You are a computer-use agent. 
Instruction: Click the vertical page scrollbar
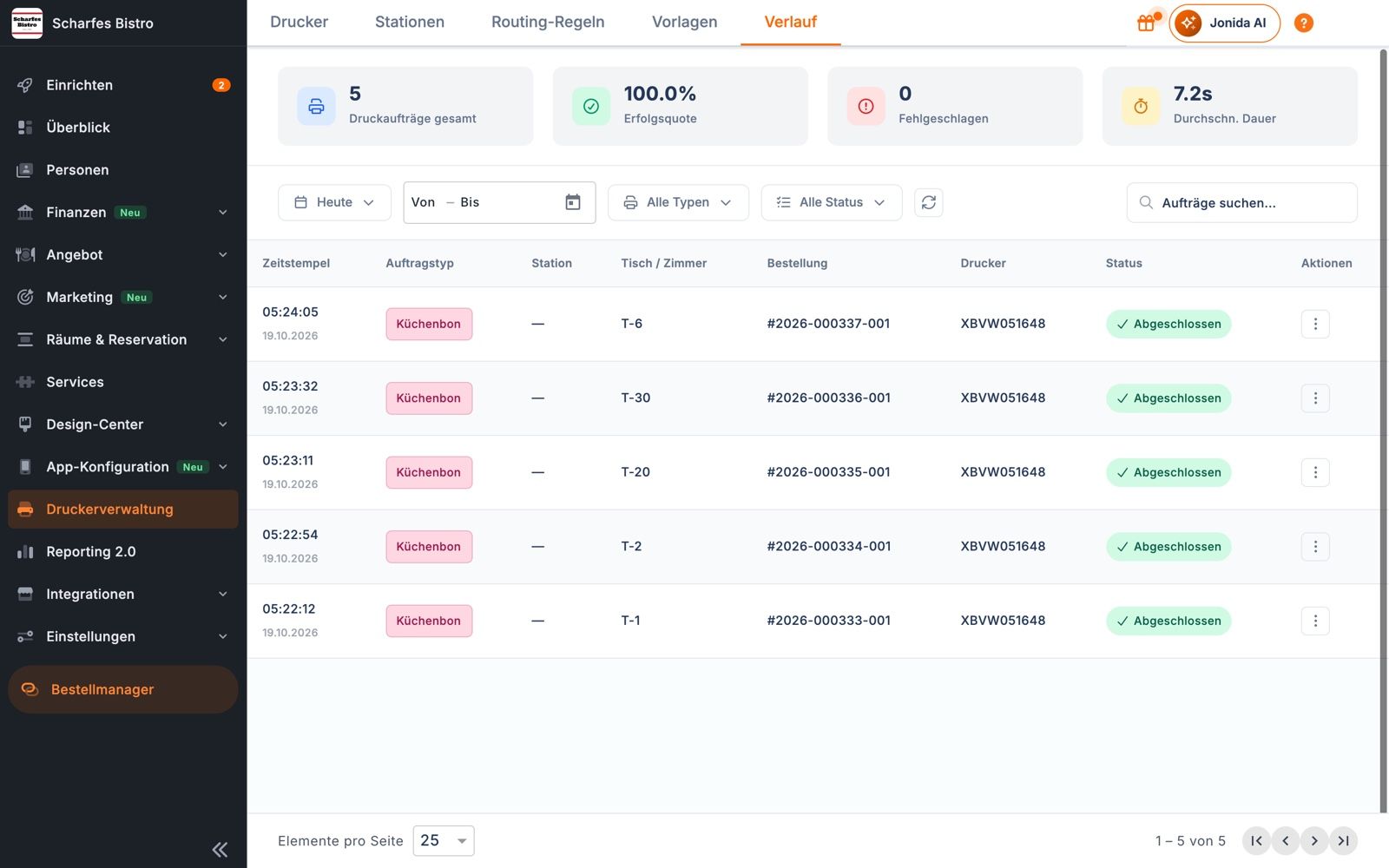point(1383,431)
